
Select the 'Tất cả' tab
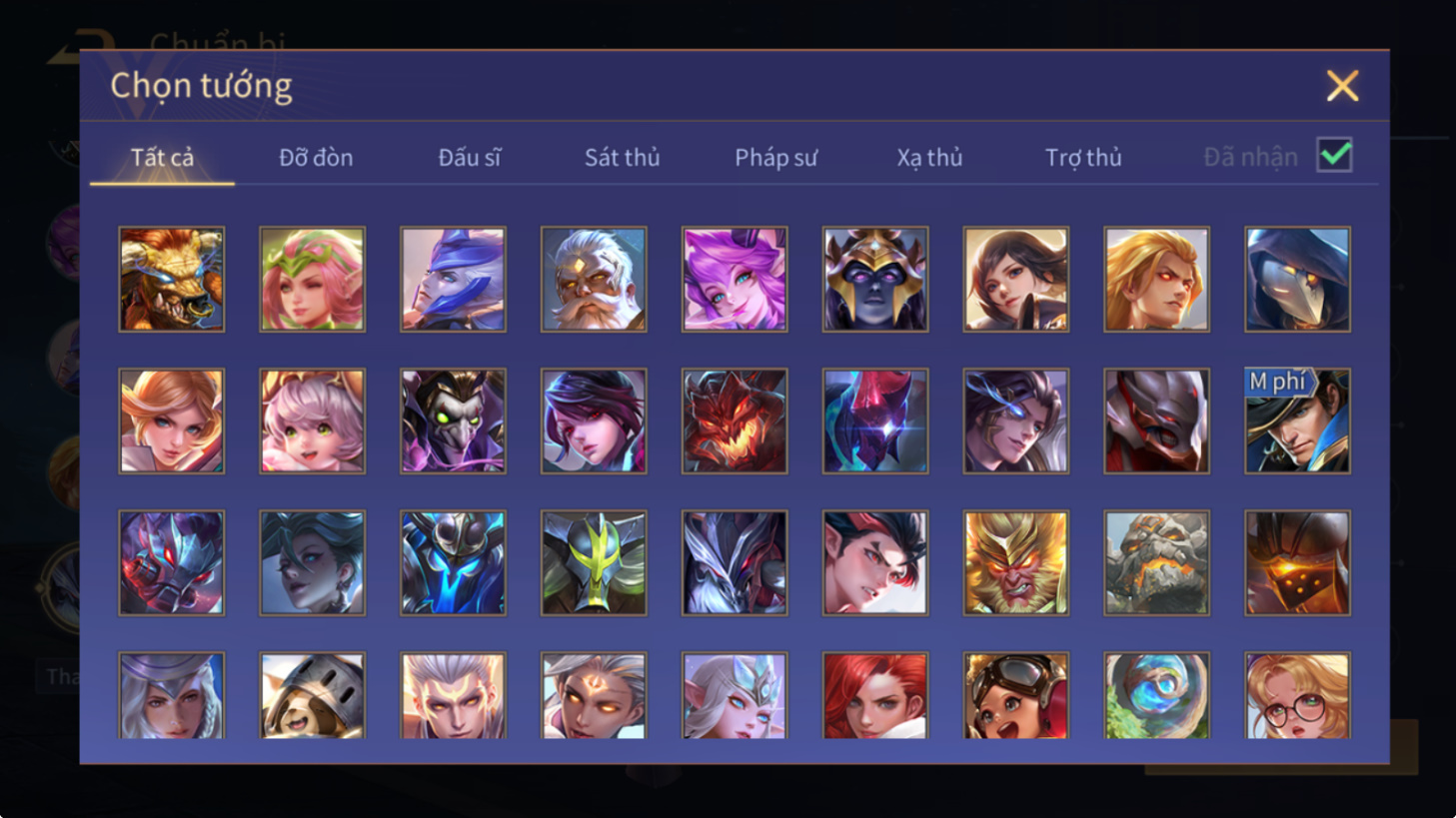[x=162, y=157]
